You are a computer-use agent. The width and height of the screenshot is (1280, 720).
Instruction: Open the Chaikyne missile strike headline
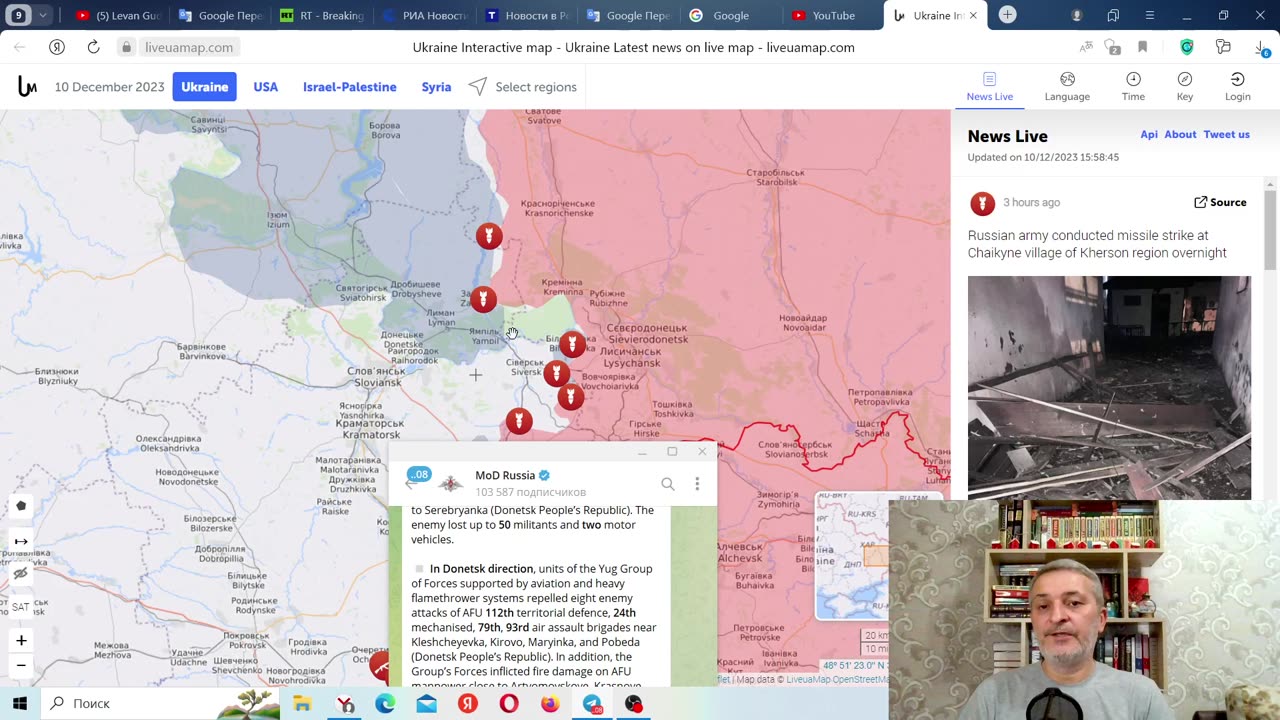tap(1097, 244)
